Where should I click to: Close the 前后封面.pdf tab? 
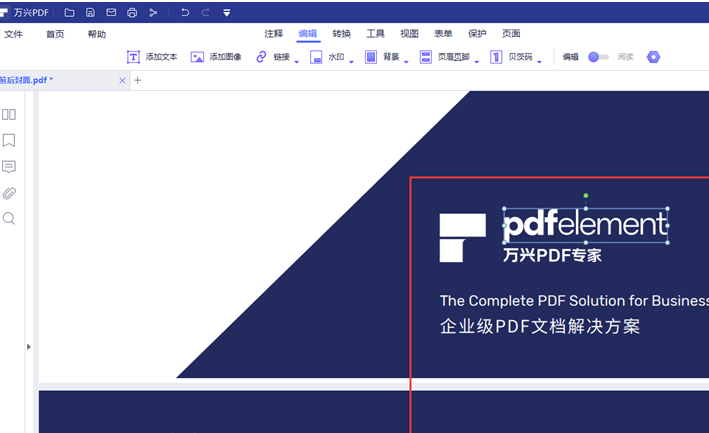pyautogui.click(x=122, y=80)
